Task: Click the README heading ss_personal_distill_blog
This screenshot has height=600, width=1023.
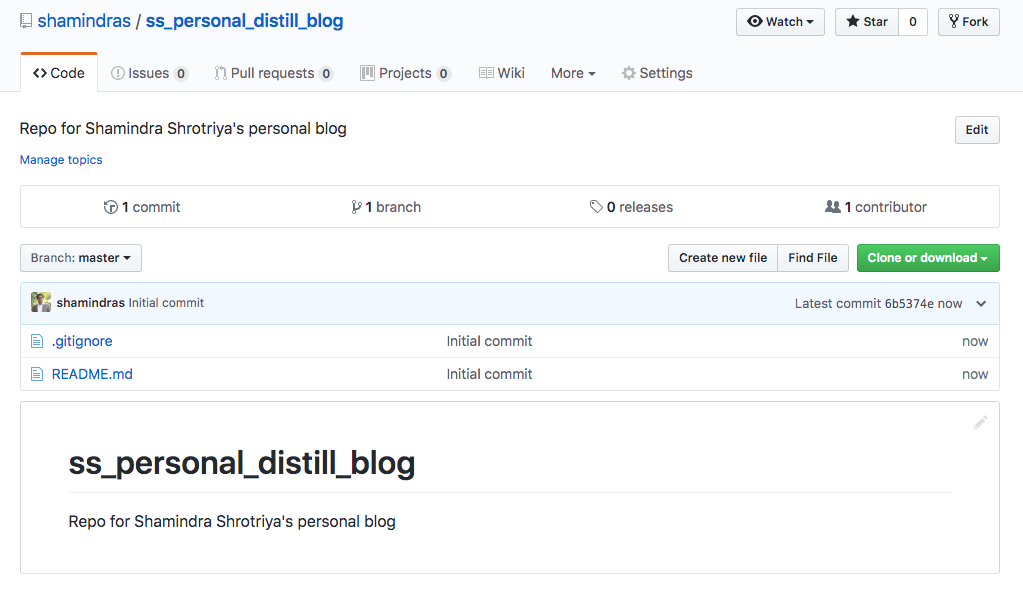Action: pyautogui.click(x=242, y=463)
